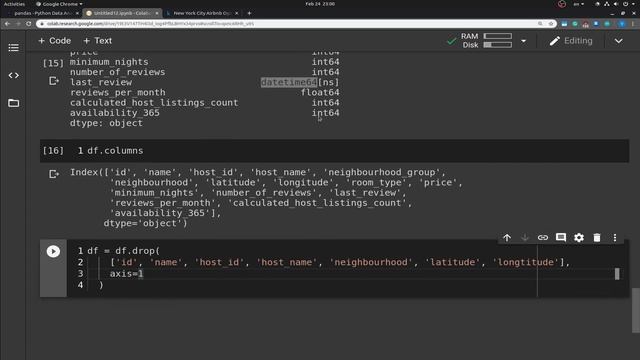
Task: Move cell down with the arrow icon
Action: [x=525, y=238]
